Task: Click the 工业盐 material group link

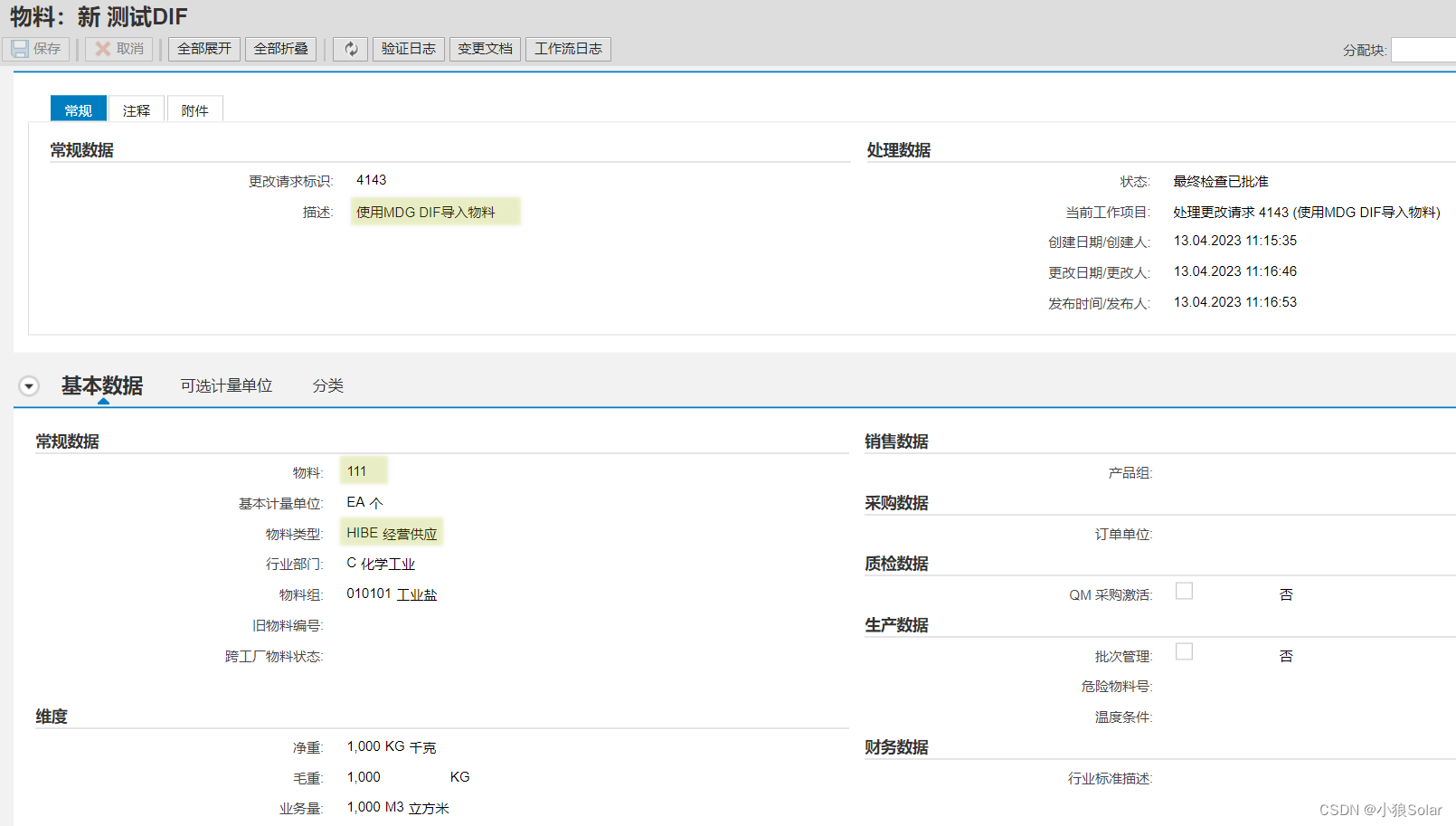Action: (x=417, y=594)
